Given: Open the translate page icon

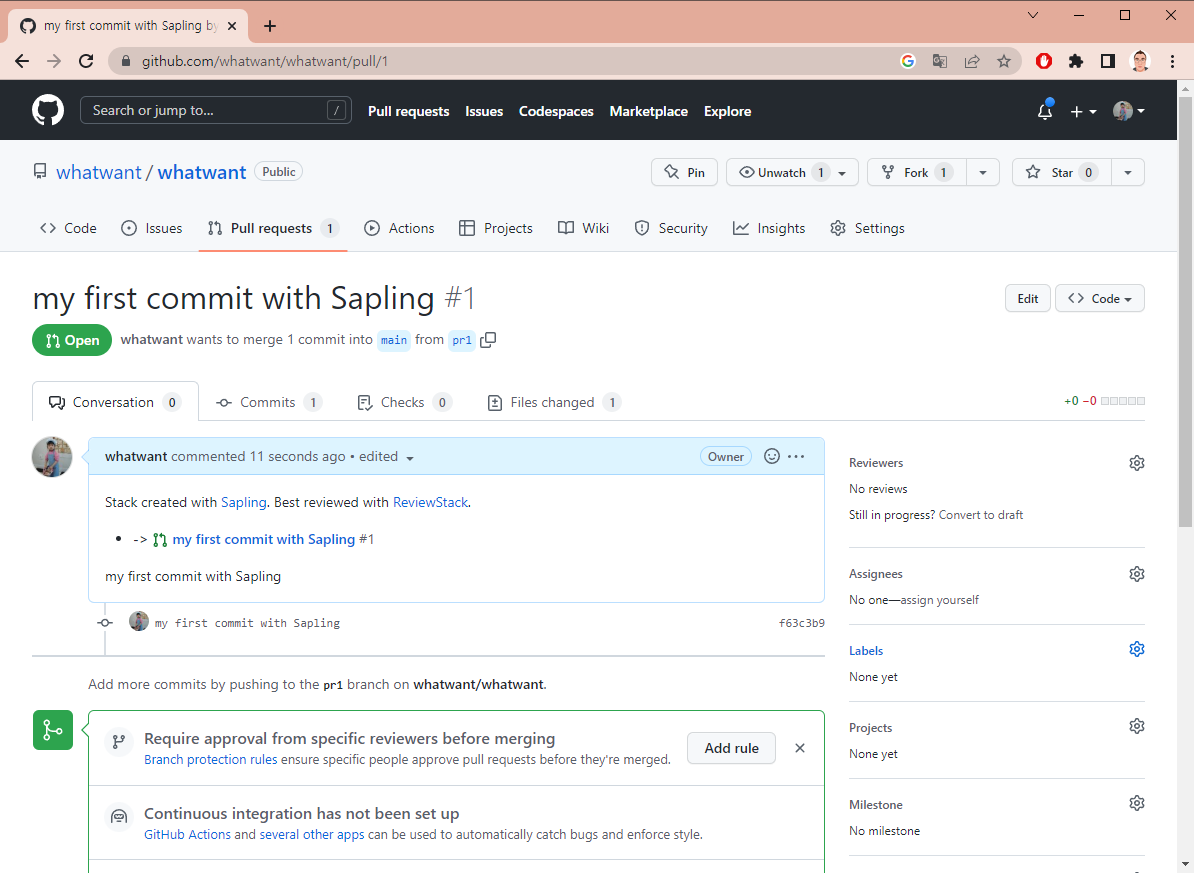Looking at the screenshot, I should pos(940,61).
